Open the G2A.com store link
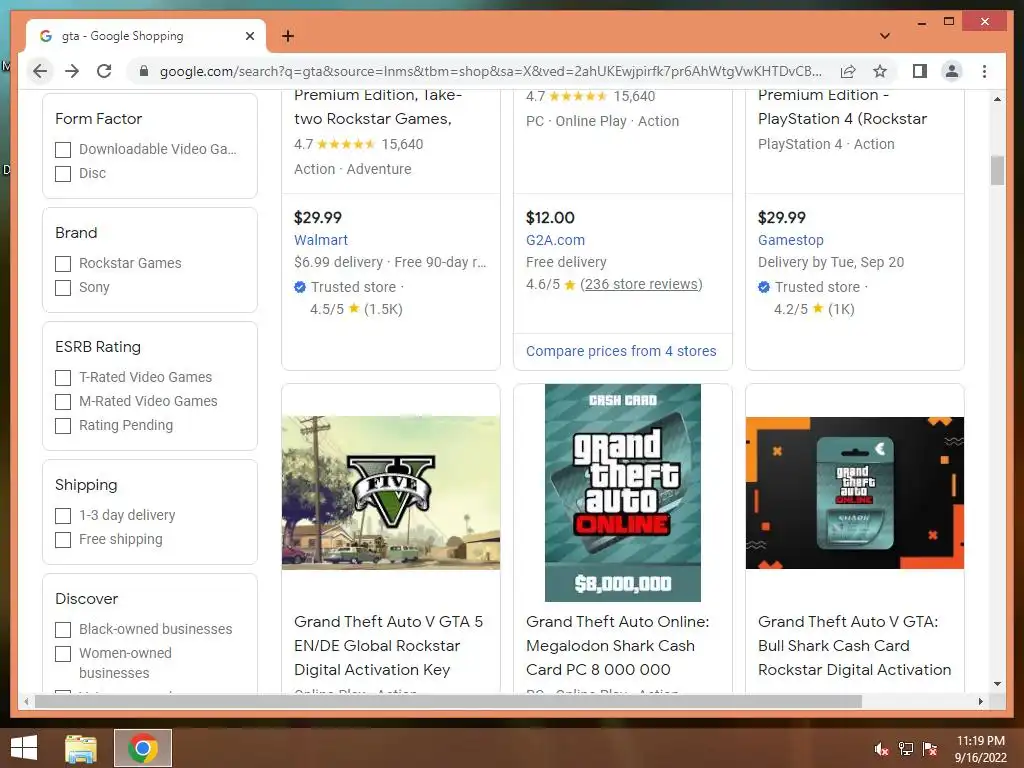Screen dimensions: 1024x768 pyautogui.click(x=555, y=240)
